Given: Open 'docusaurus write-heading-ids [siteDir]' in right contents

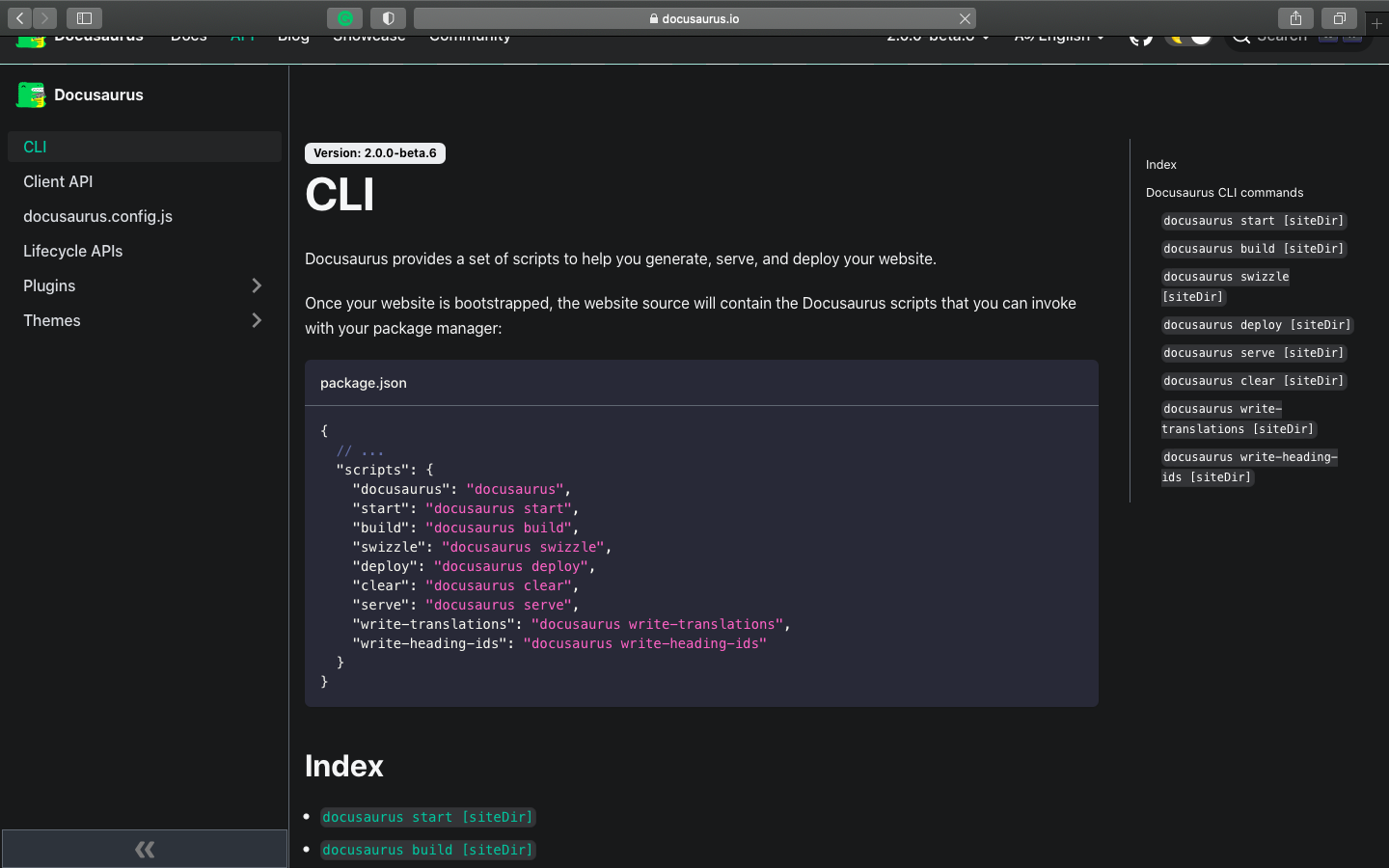Looking at the screenshot, I should tap(1250, 467).
